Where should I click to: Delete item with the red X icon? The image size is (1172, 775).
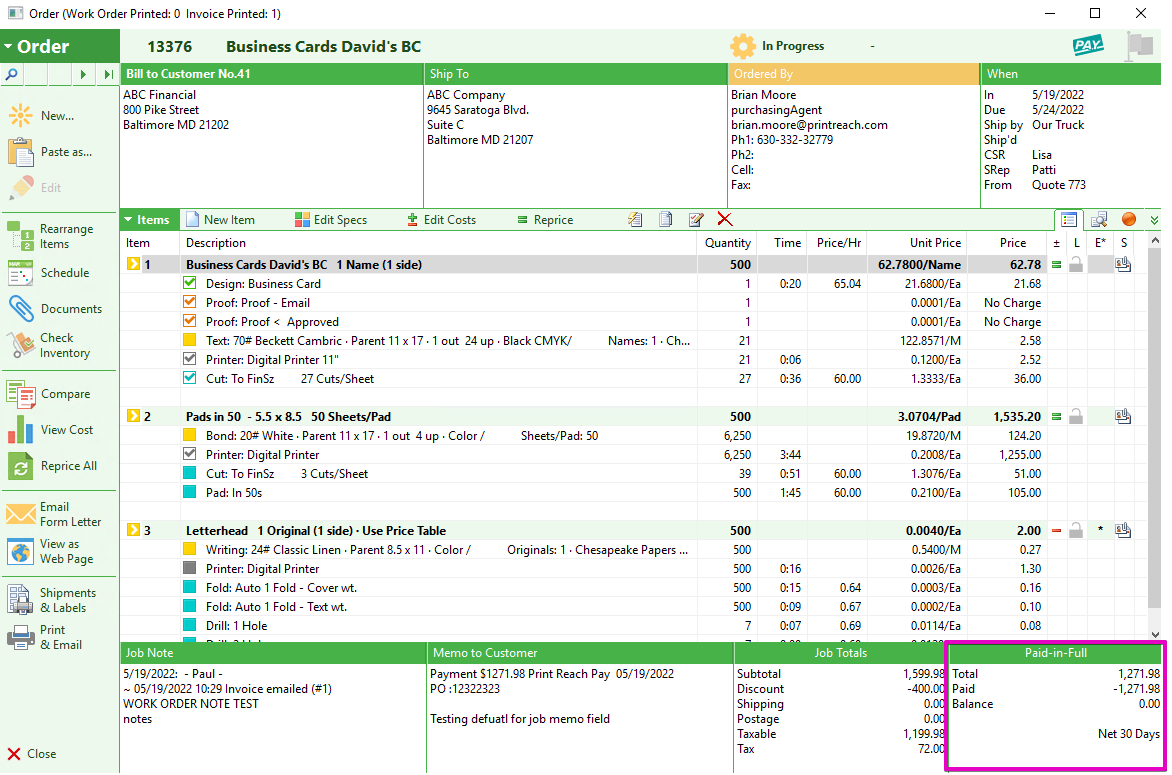click(724, 219)
